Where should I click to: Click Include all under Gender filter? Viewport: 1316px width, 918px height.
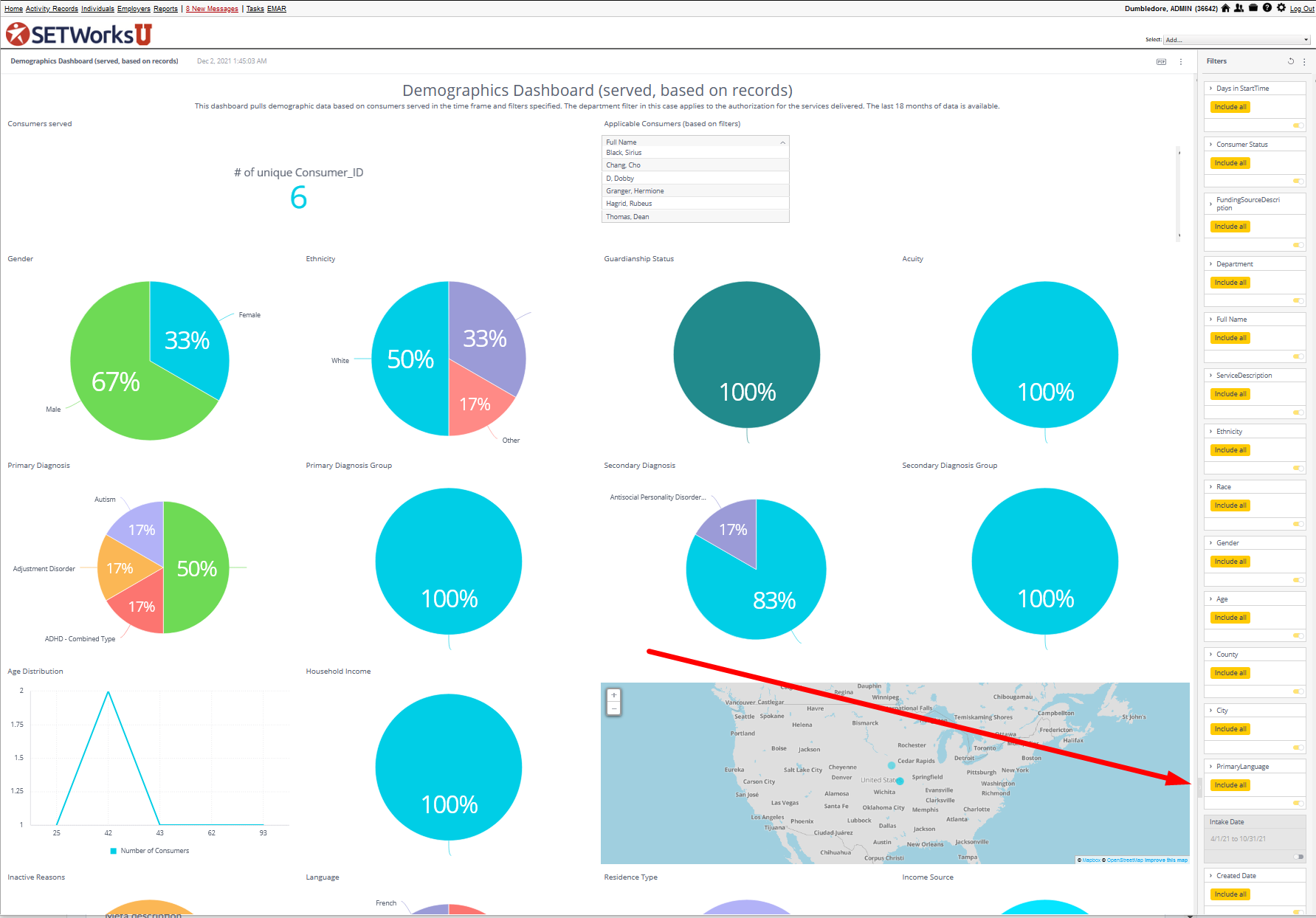pyautogui.click(x=1230, y=562)
